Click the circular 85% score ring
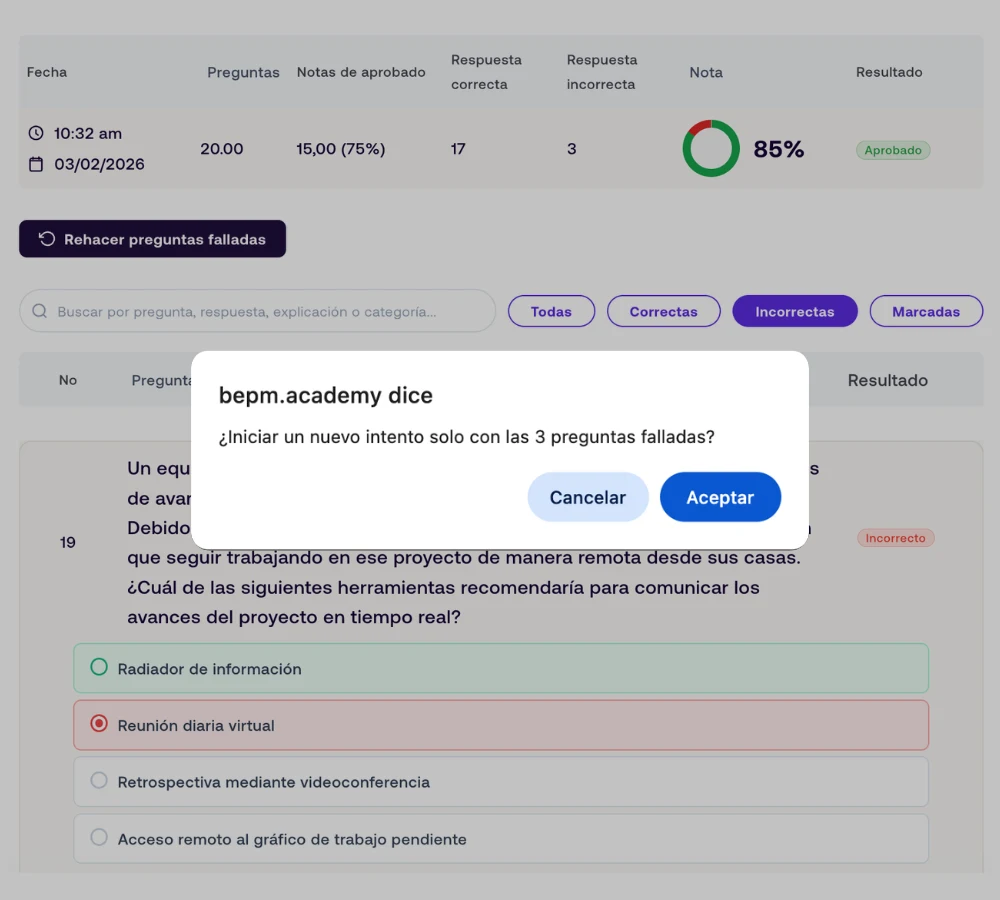The image size is (1000, 900). click(x=710, y=149)
